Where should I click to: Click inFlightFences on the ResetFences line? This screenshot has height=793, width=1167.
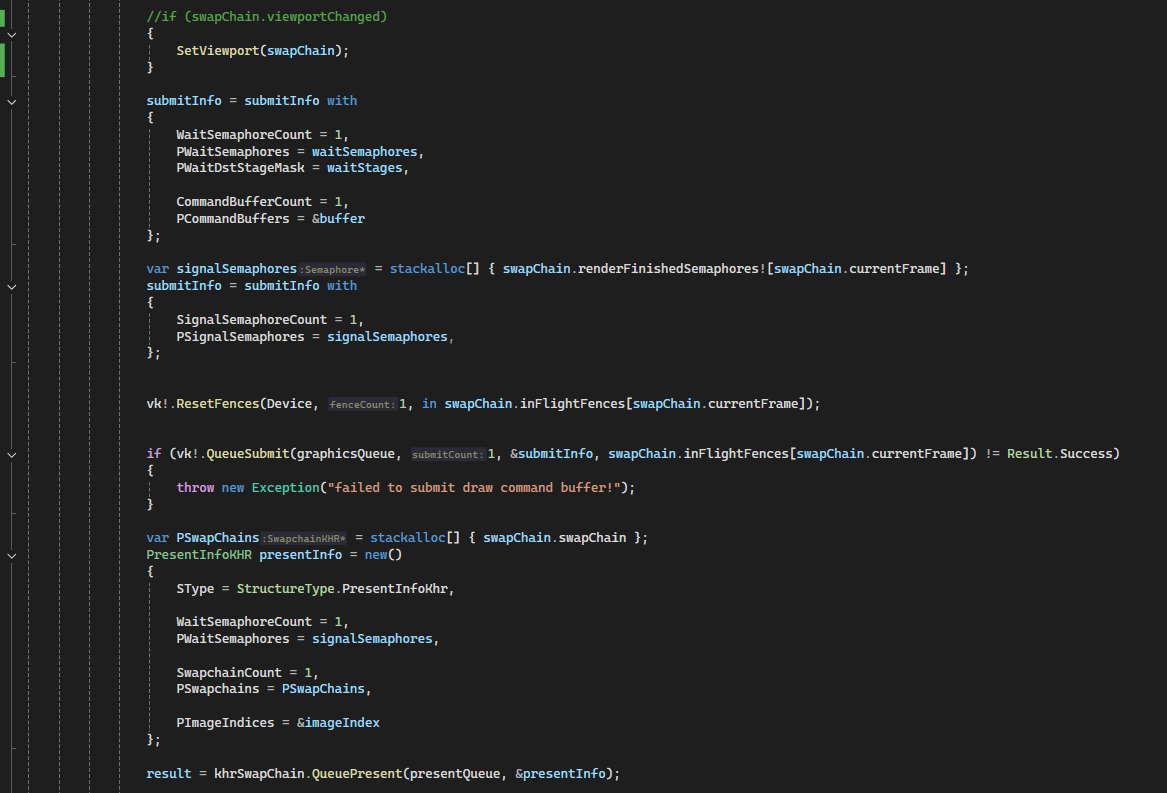click(572, 404)
